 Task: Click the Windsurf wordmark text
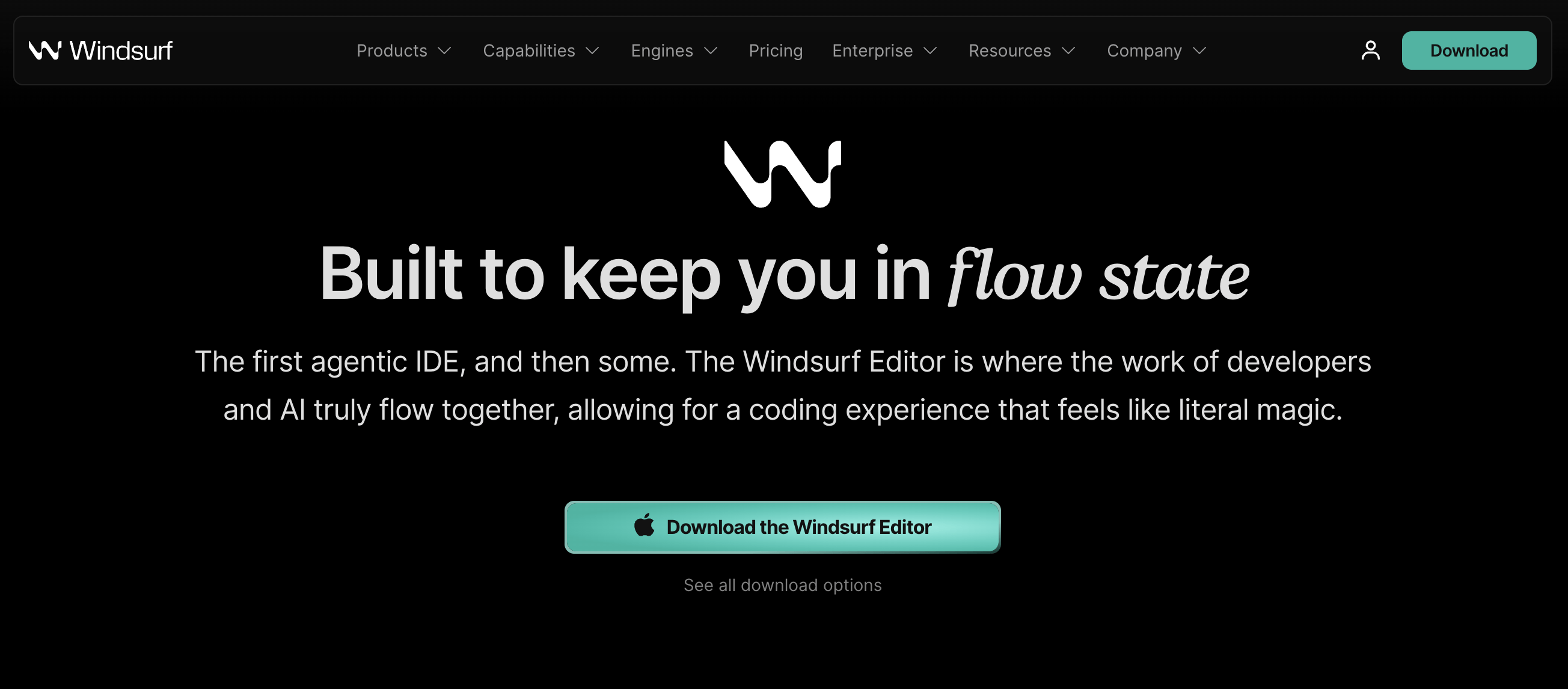[121, 51]
